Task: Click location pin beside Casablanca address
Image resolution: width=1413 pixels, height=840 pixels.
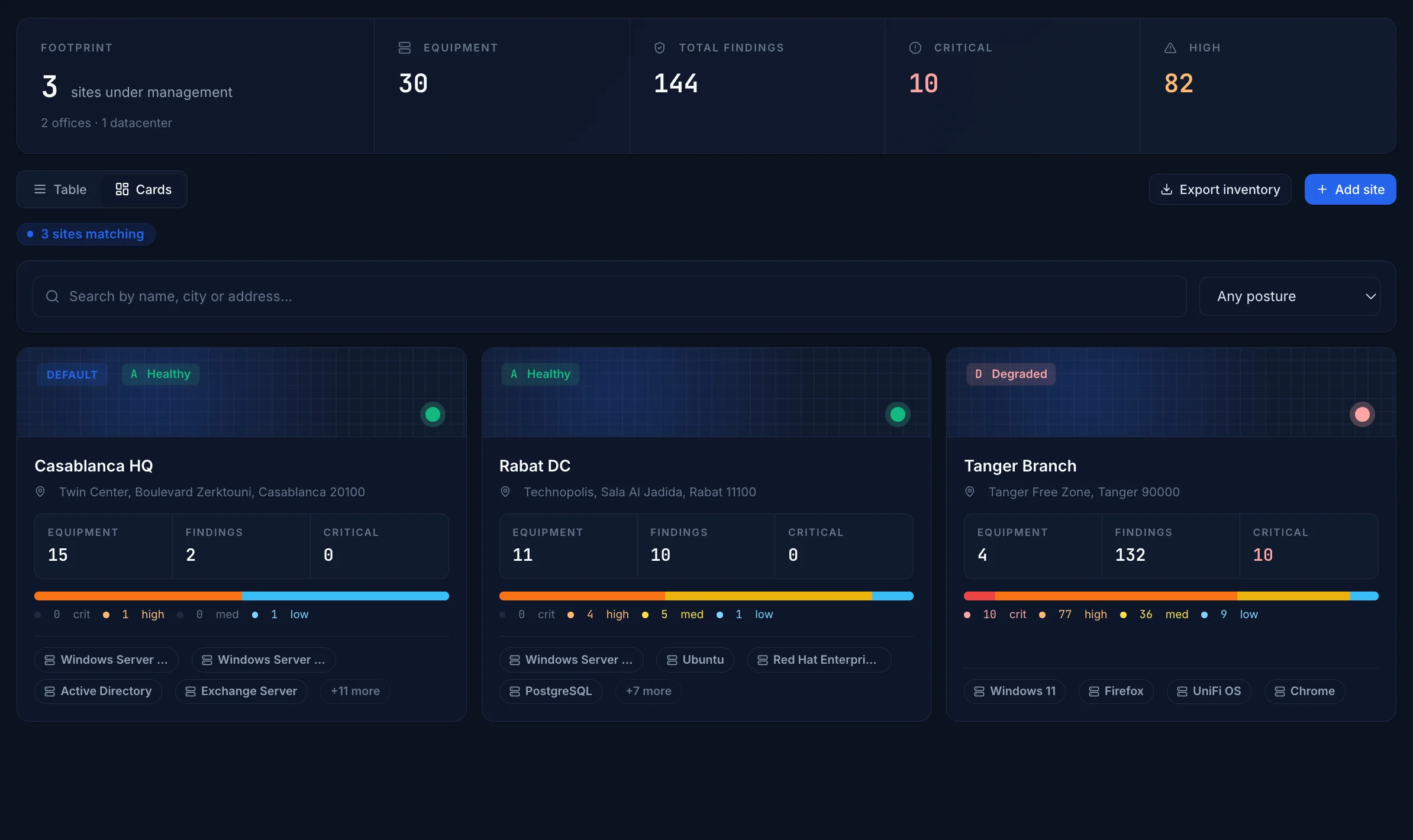Action: [40, 492]
